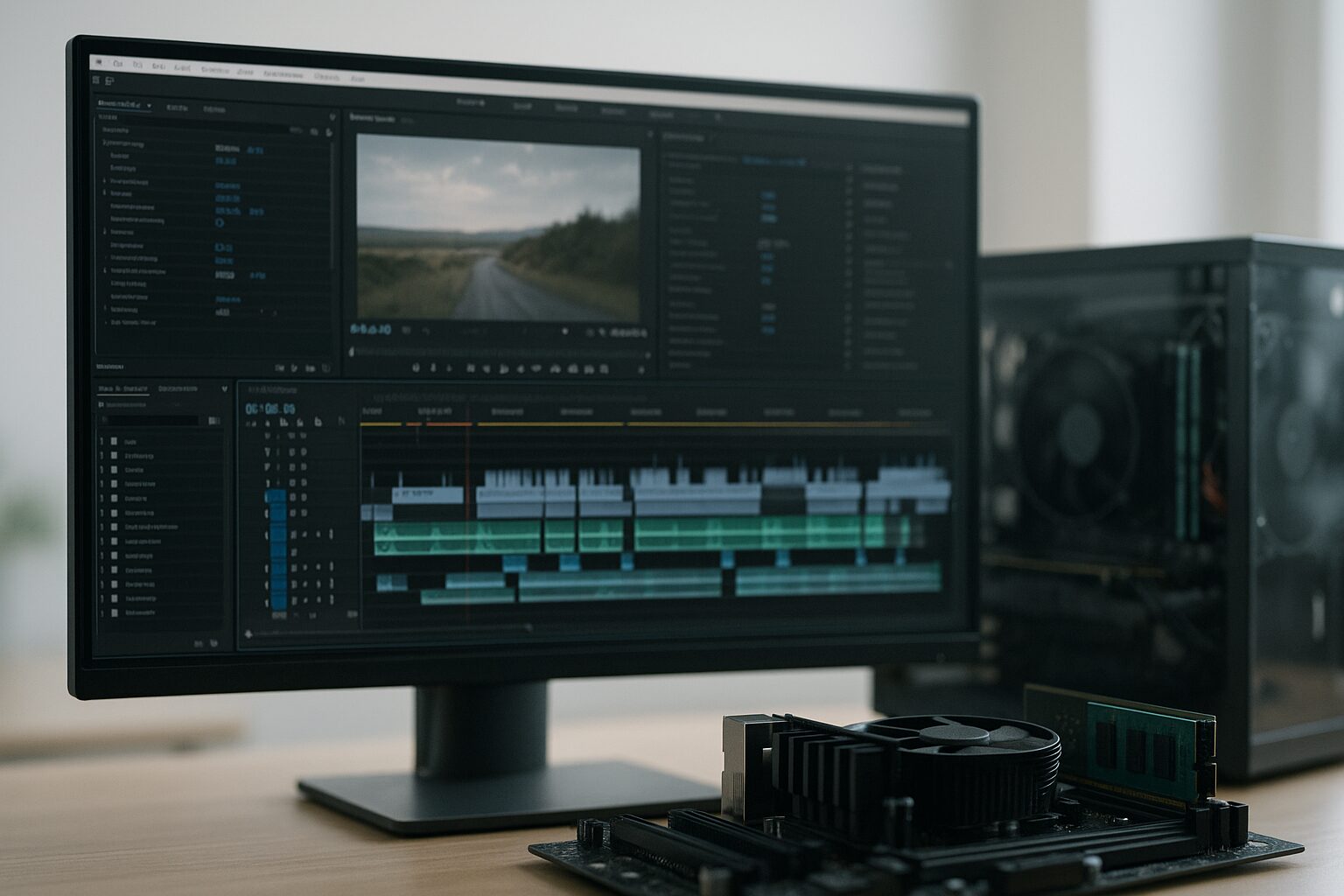Click the leftmost transport icon below the preview
The width and height of the screenshot is (1344, 896).
(x=416, y=368)
